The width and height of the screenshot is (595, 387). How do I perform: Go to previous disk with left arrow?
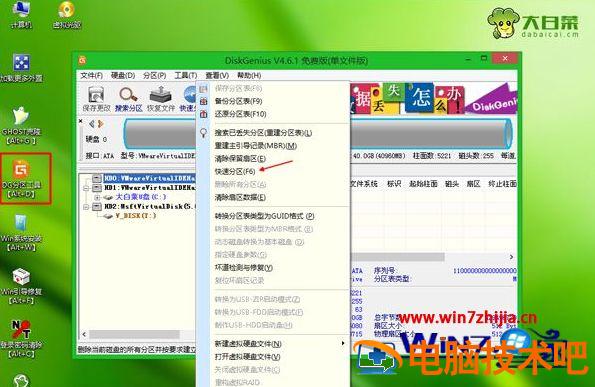click(x=91, y=124)
